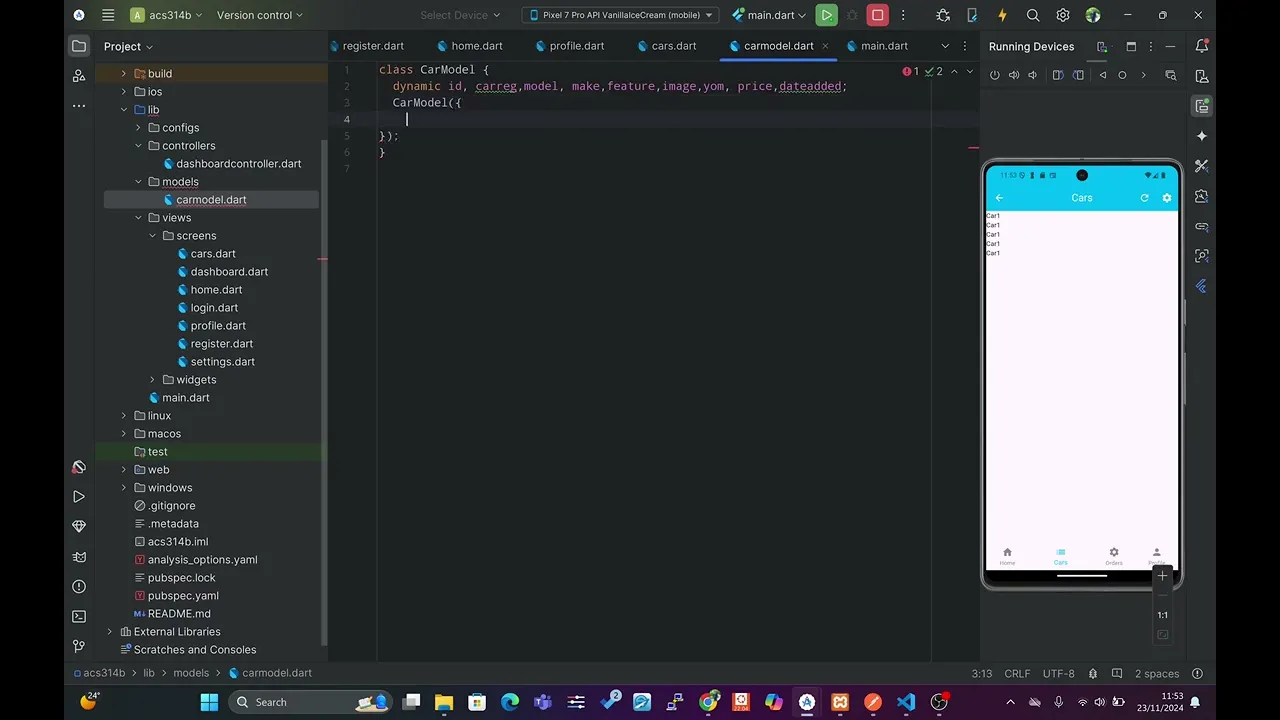Click UTF-8 encoding in status bar

(x=1058, y=674)
